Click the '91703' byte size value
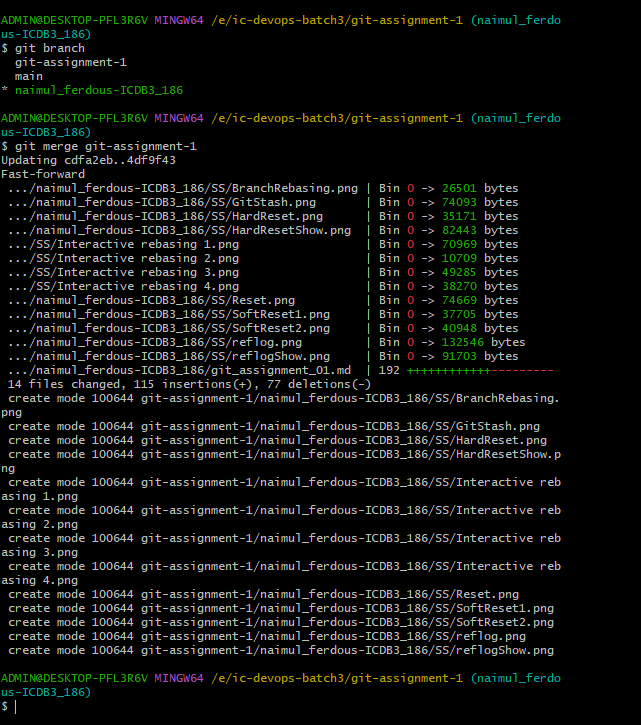This screenshot has width=641, height=725. click(x=459, y=356)
